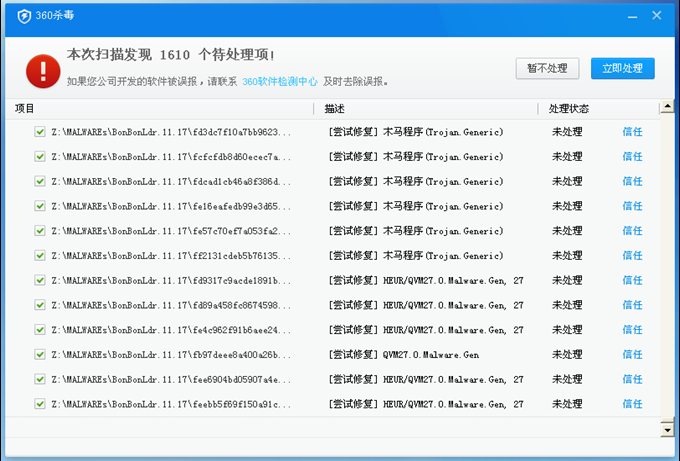Screen dimensions: 680x461
Task: Trust the fd3dc7f10a7bb9623 file via 信任
Action: pyautogui.click(x=632, y=132)
